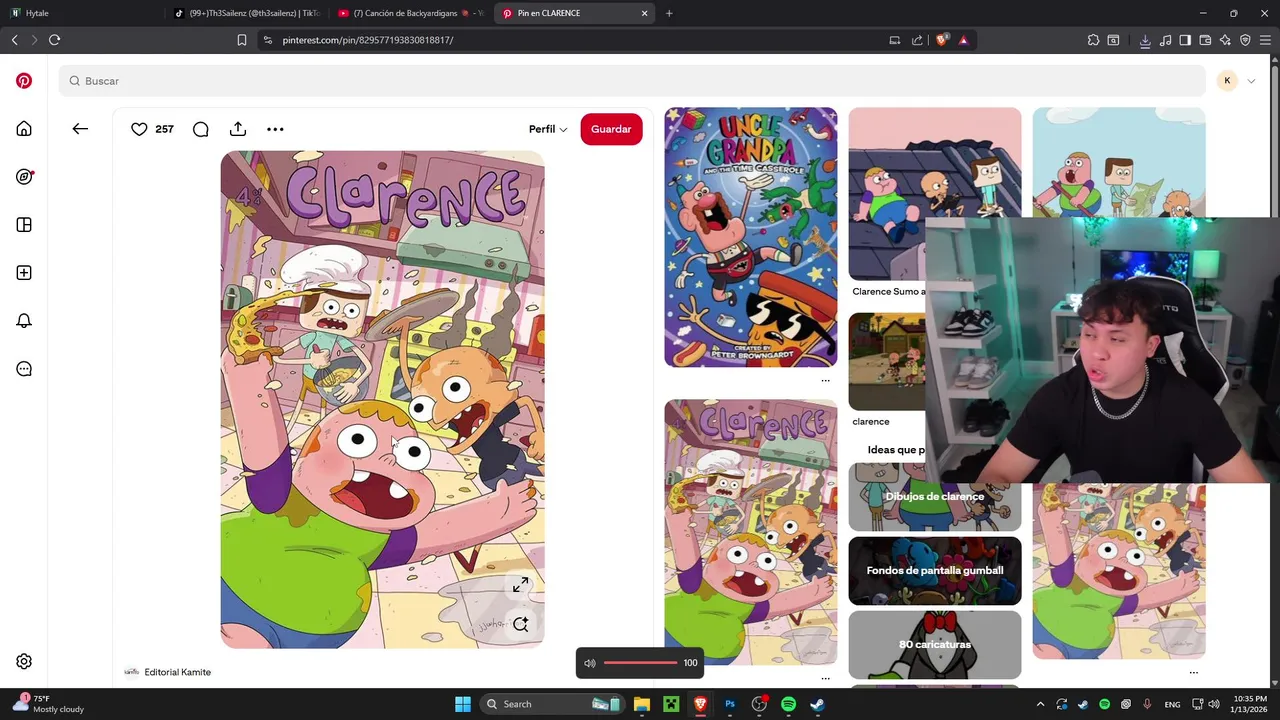Open the messages chat bubble in sidebar
The height and width of the screenshot is (720, 1280).
[24, 369]
